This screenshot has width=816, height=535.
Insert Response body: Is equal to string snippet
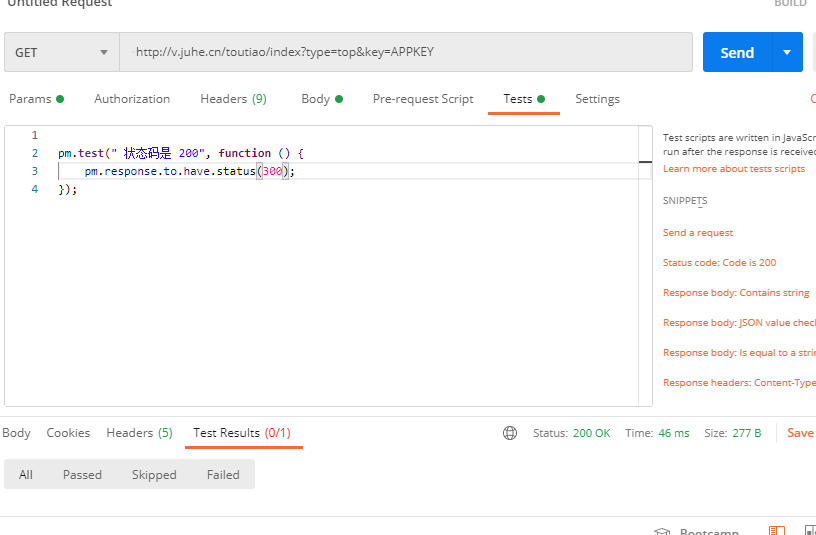point(740,353)
